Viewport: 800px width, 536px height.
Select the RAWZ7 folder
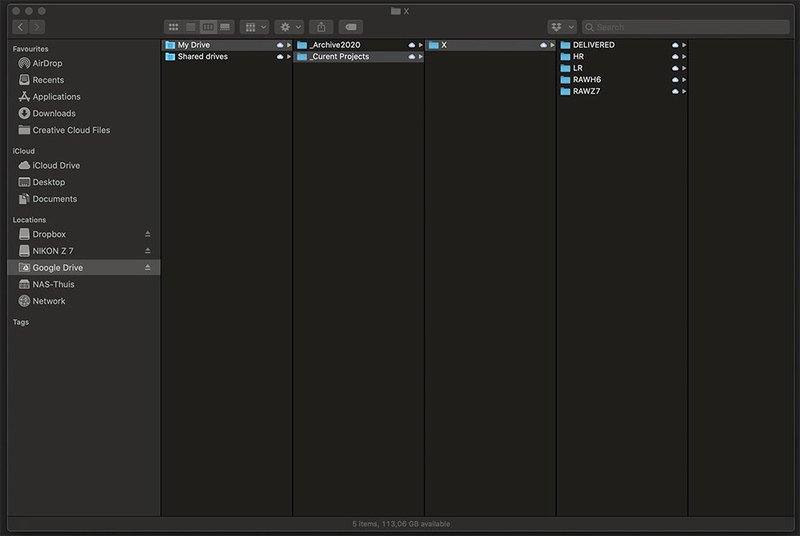pyautogui.click(x=587, y=91)
